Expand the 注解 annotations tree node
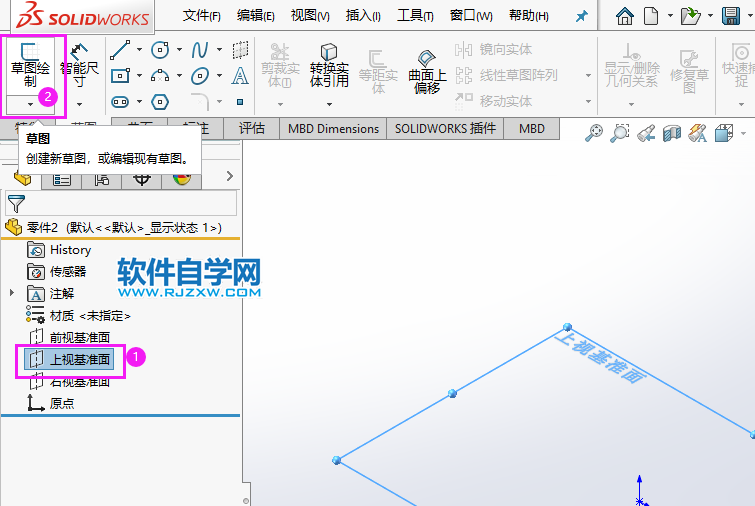755x506 pixels. coord(12,293)
